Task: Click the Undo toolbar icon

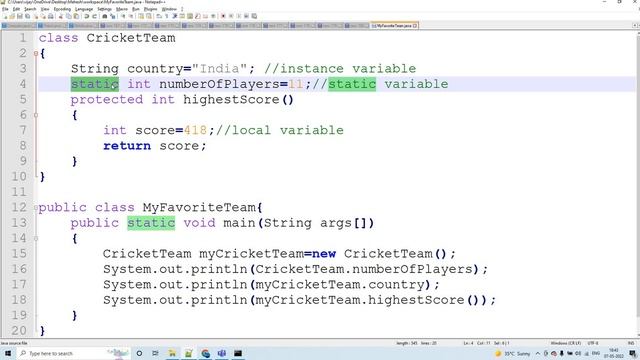Action: pos(87,16)
